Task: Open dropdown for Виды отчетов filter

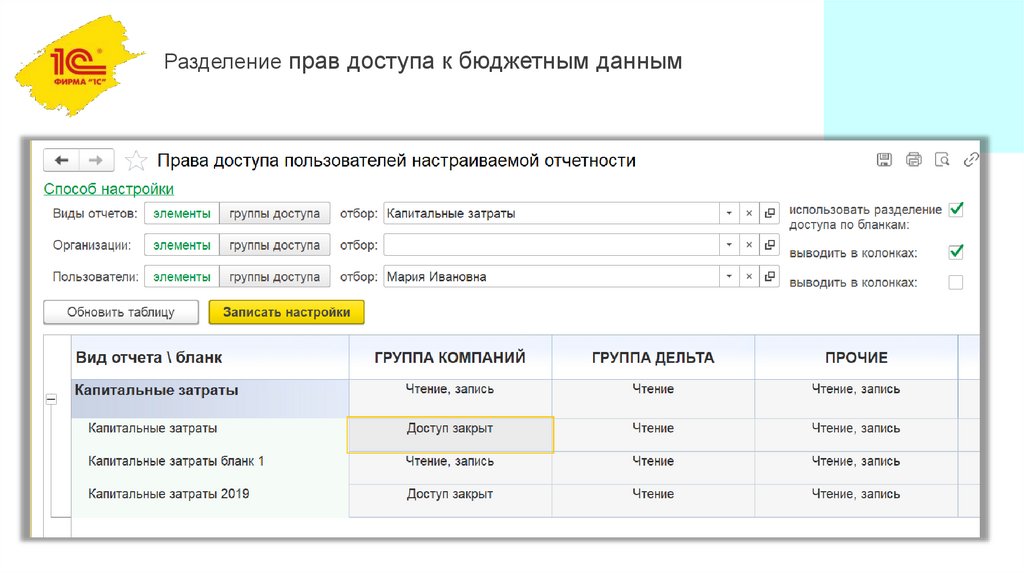Action: pos(728,213)
